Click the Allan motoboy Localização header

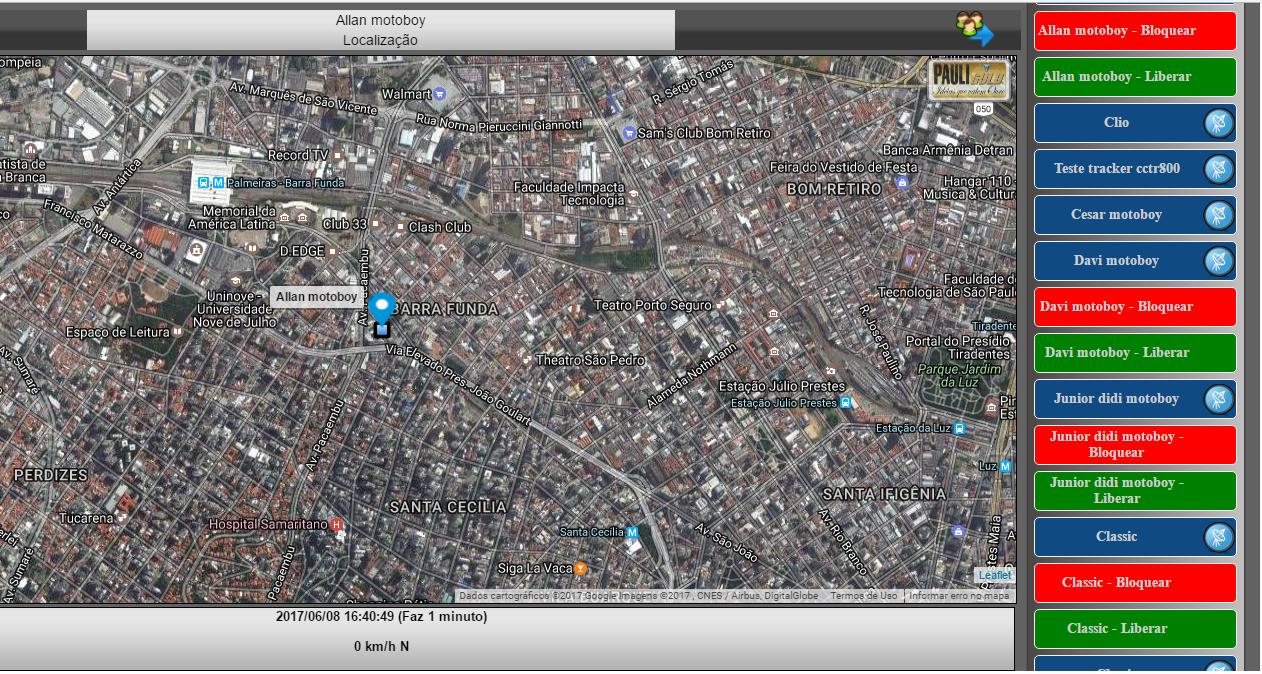[380, 30]
